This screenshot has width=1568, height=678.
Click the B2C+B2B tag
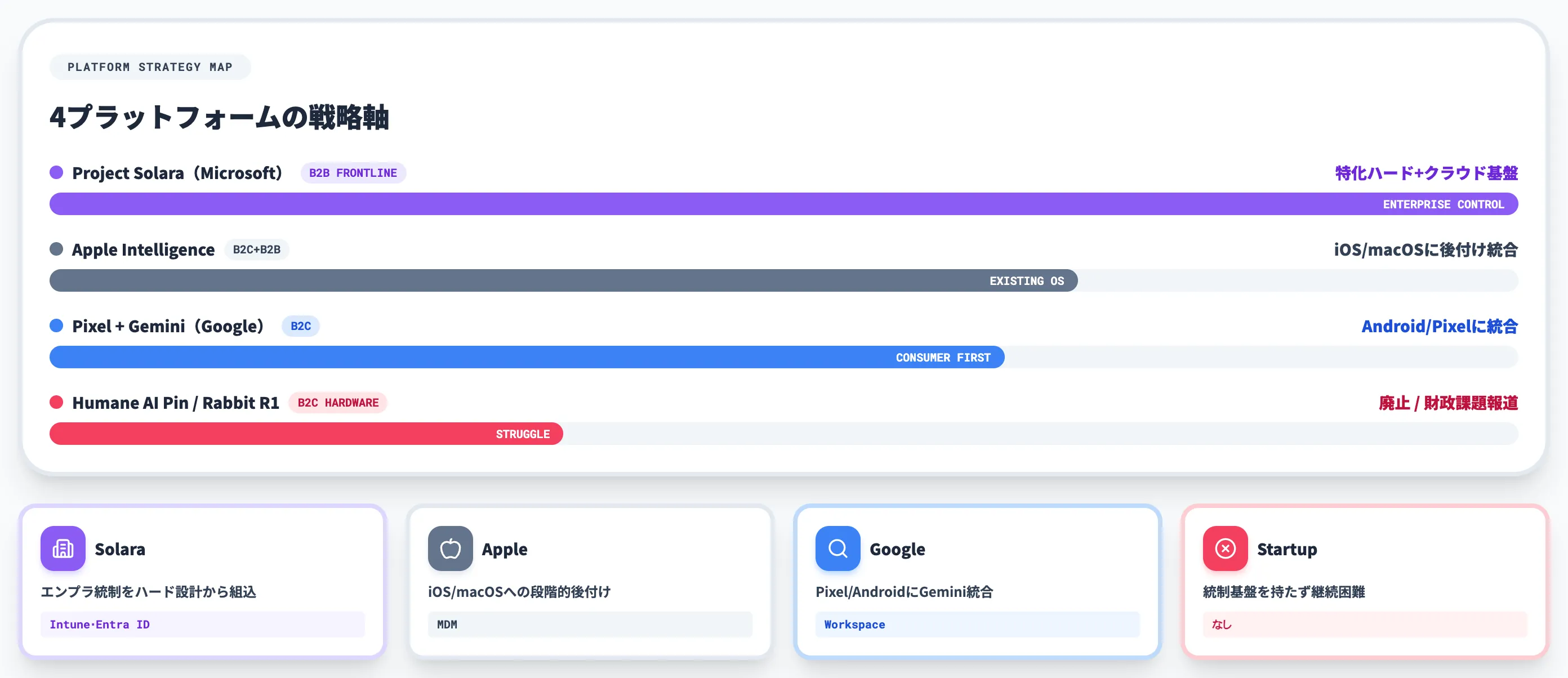(x=257, y=249)
